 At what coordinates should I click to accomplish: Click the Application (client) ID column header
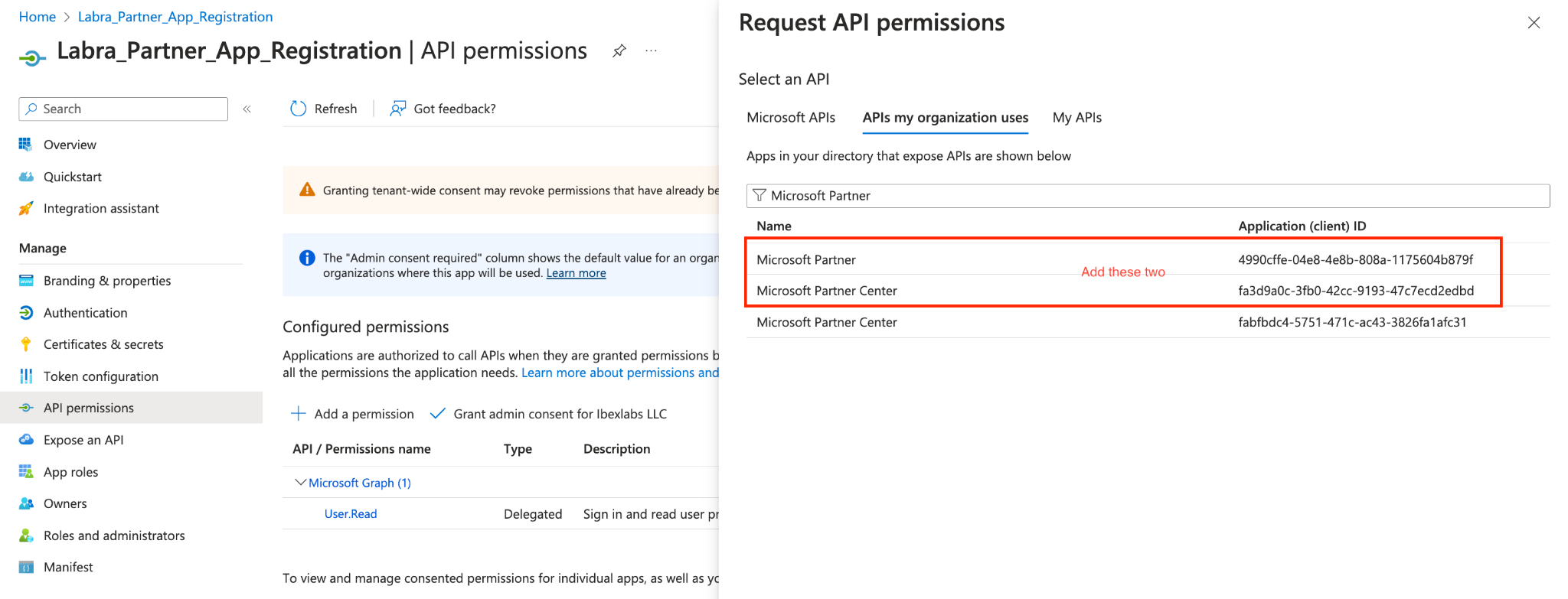(1302, 226)
